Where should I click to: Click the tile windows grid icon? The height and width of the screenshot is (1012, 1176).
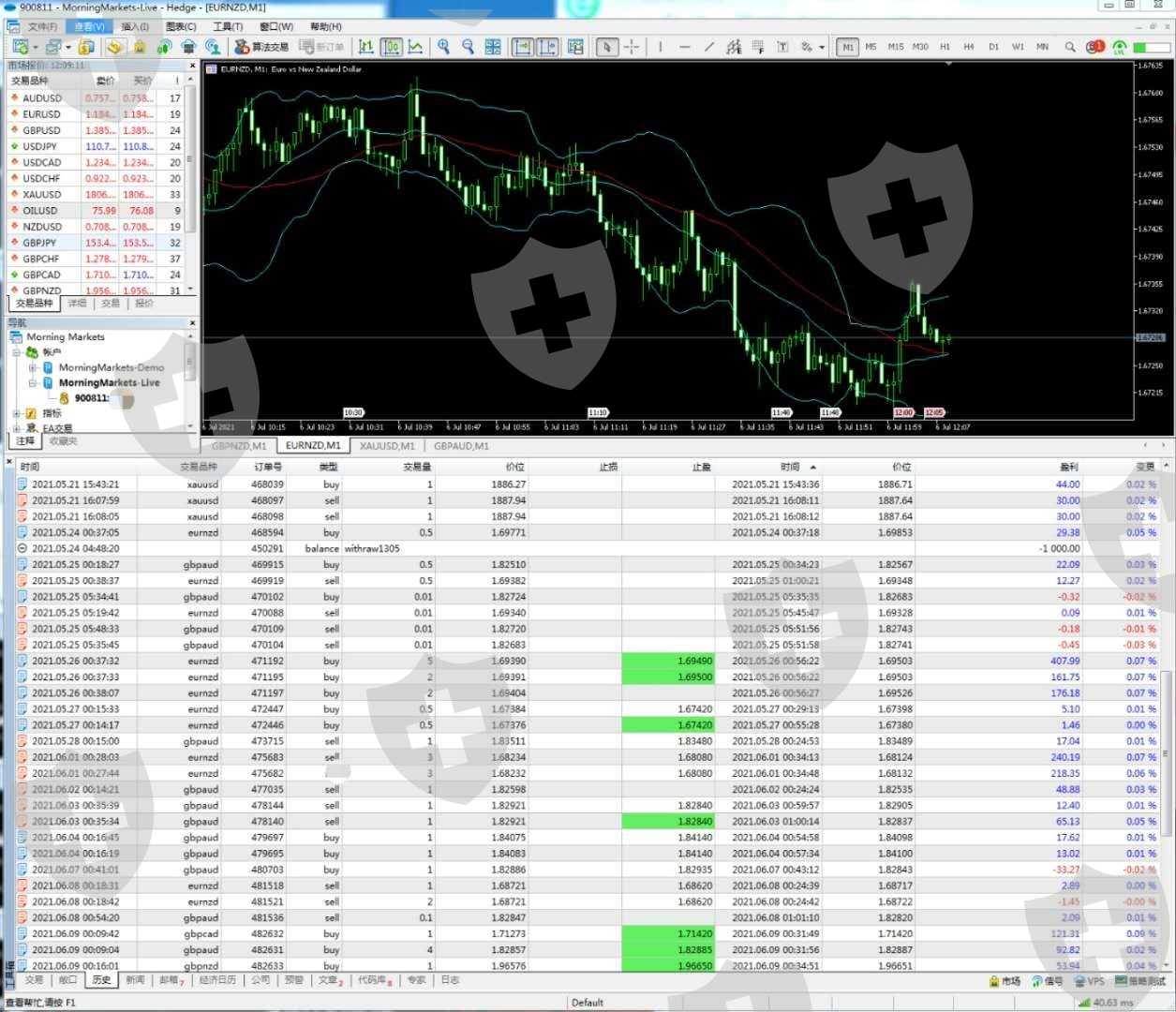(x=493, y=47)
